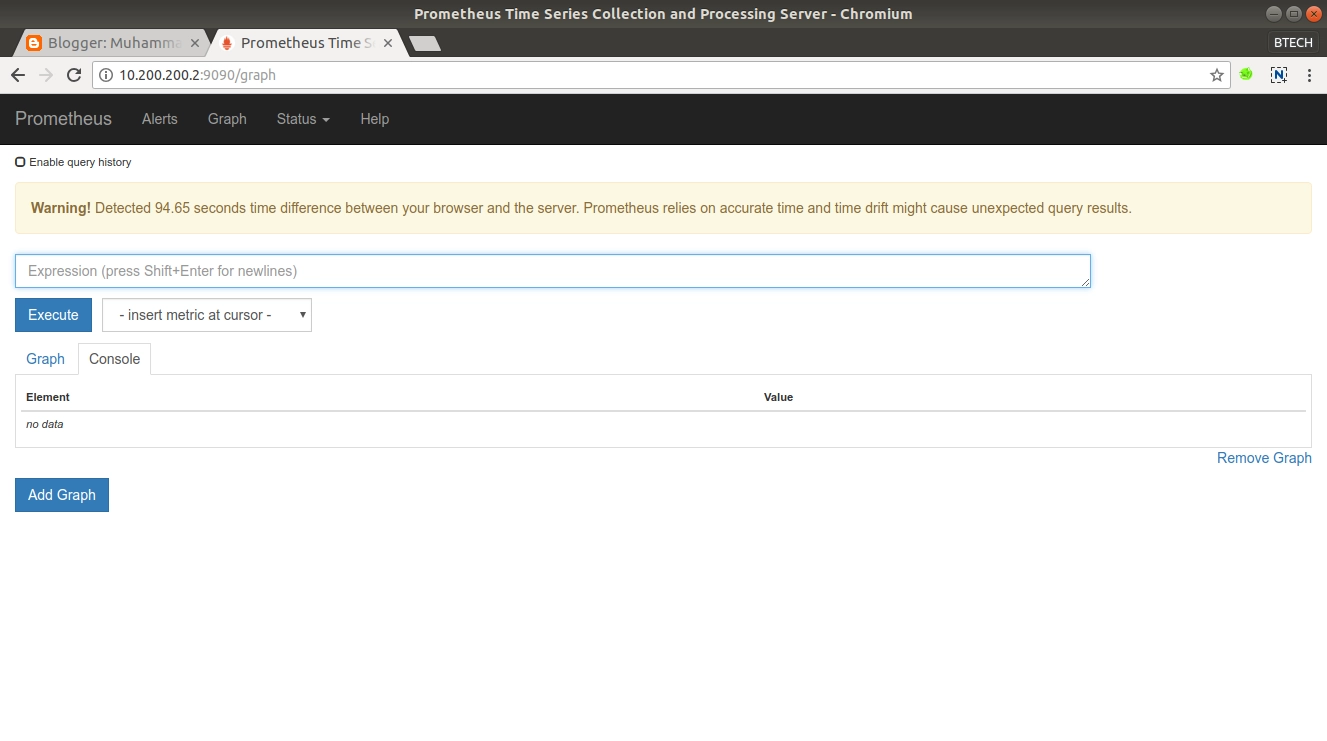Click site information icon in address bar
Image resolution: width=1327 pixels, height=741 pixels.
[x=106, y=75]
